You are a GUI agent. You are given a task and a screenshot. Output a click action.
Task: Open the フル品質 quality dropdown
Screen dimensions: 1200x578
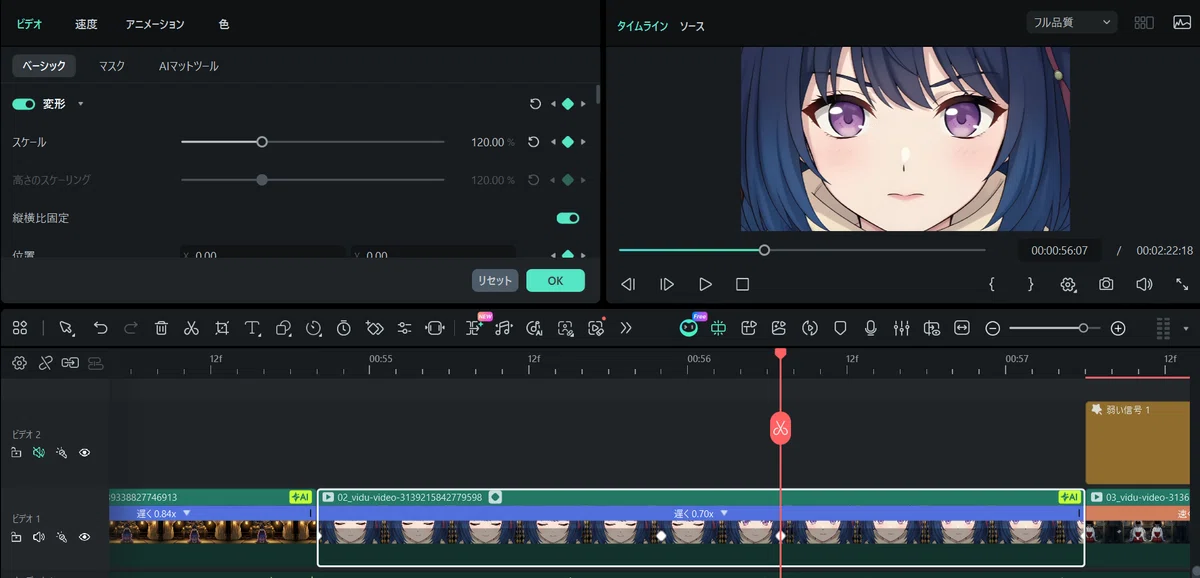click(1072, 22)
